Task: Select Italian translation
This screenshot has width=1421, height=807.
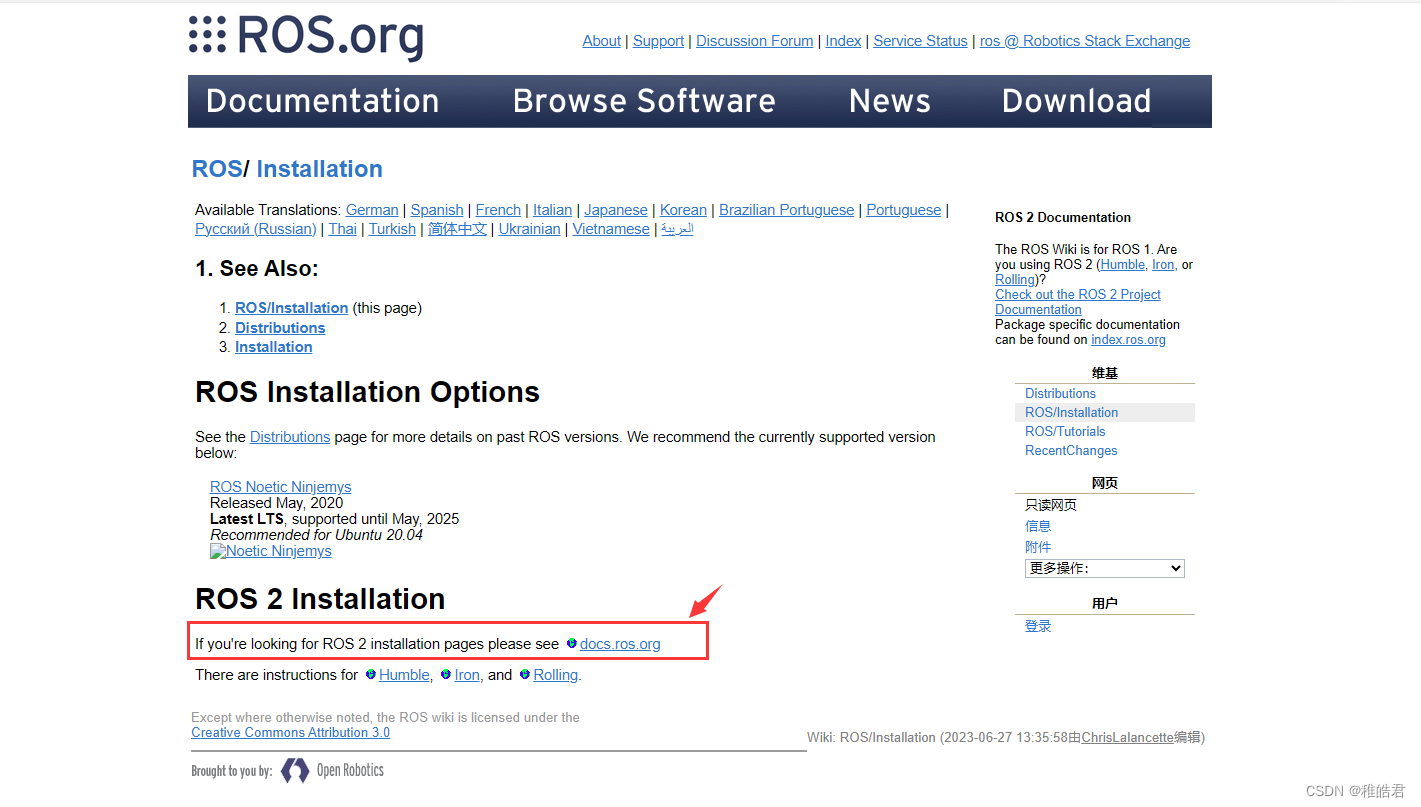Action: (x=553, y=210)
